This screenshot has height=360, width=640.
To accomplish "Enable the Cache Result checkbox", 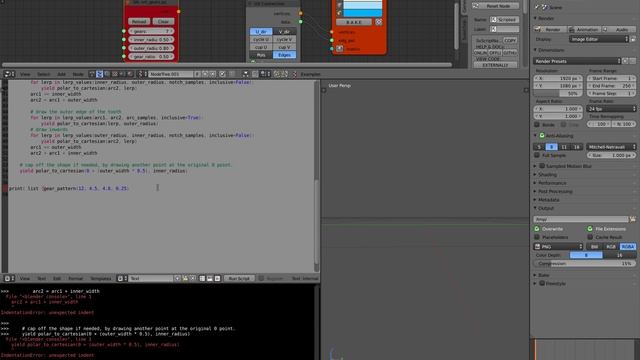I will pyautogui.click(x=590, y=237).
